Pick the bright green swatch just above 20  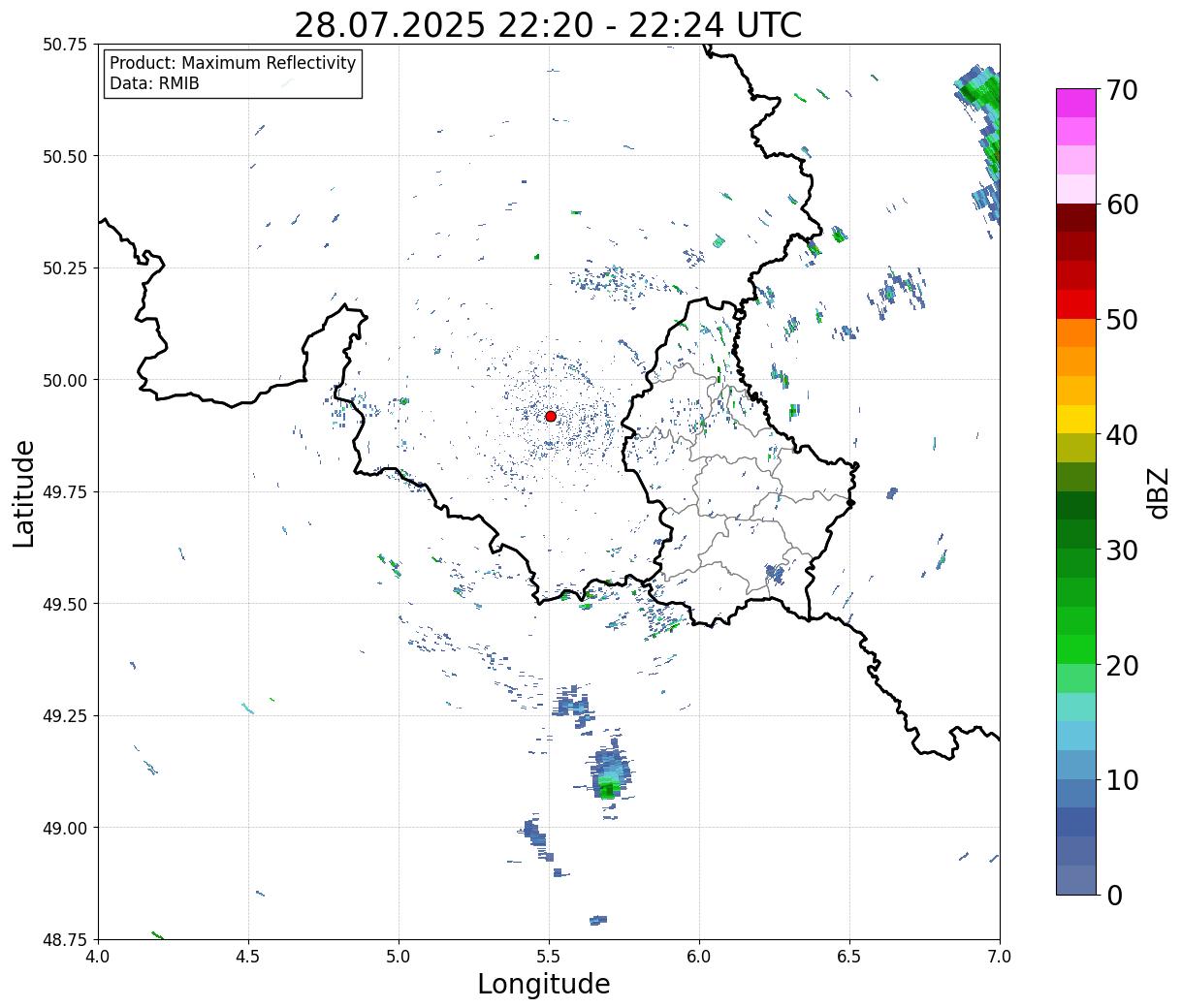tap(1076, 649)
